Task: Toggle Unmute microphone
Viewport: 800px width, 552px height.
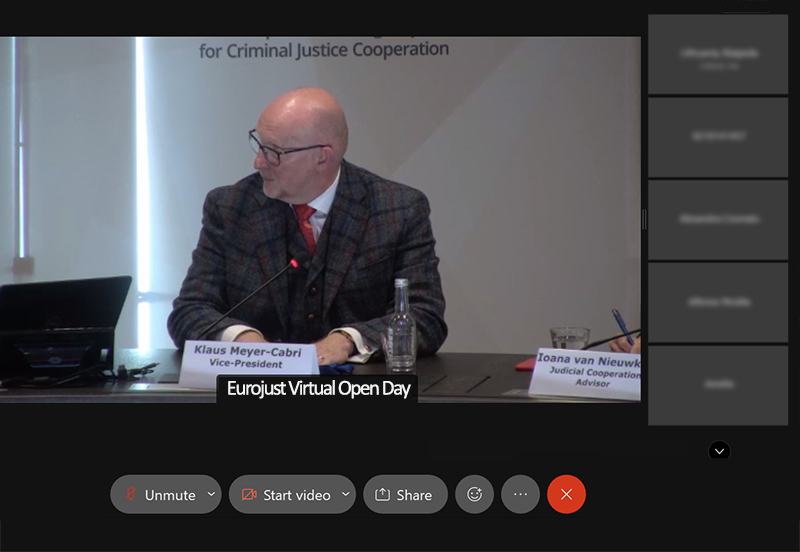Action: (158, 494)
